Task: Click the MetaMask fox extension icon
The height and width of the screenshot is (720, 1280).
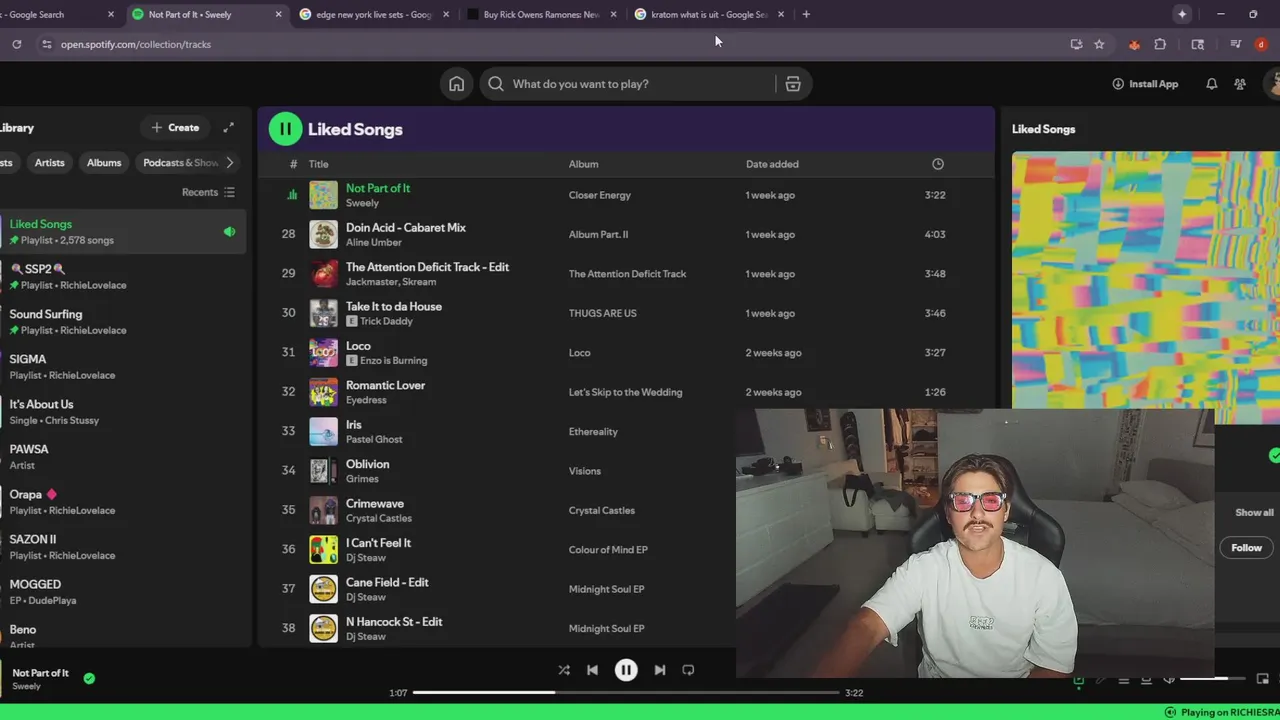Action: point(1134,44)
